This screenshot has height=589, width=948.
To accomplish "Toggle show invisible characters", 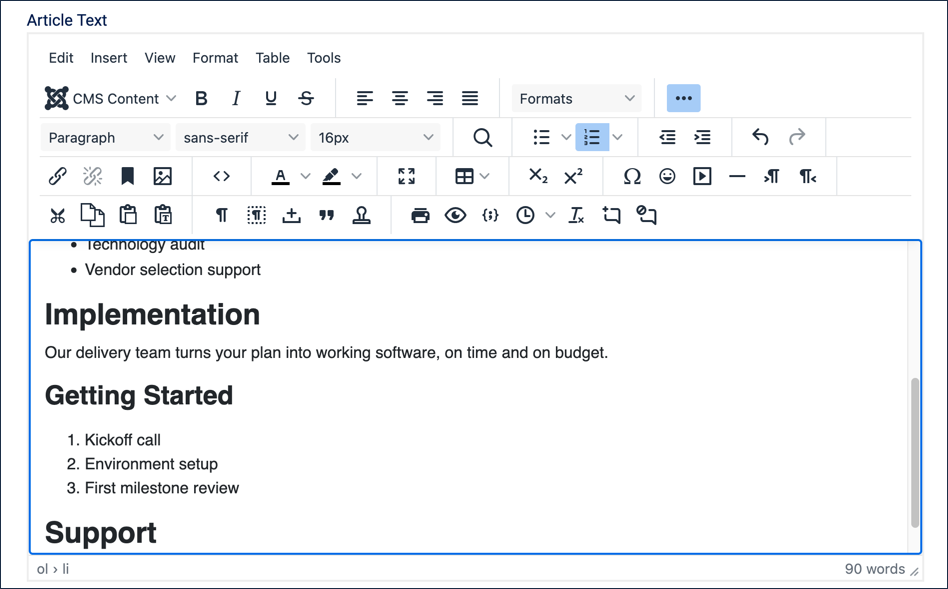I will click(221, 215).
